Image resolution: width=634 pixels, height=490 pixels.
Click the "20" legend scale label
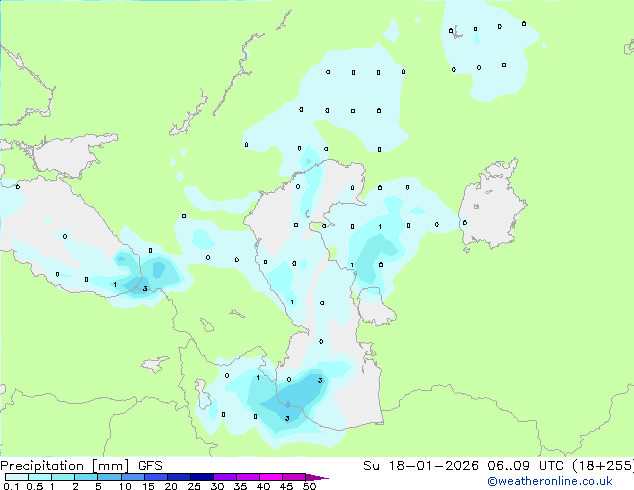pos(171,486)
